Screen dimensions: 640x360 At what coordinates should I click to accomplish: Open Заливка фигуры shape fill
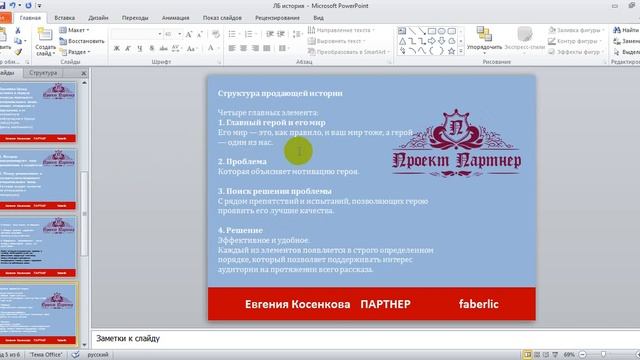click(576, 30)
